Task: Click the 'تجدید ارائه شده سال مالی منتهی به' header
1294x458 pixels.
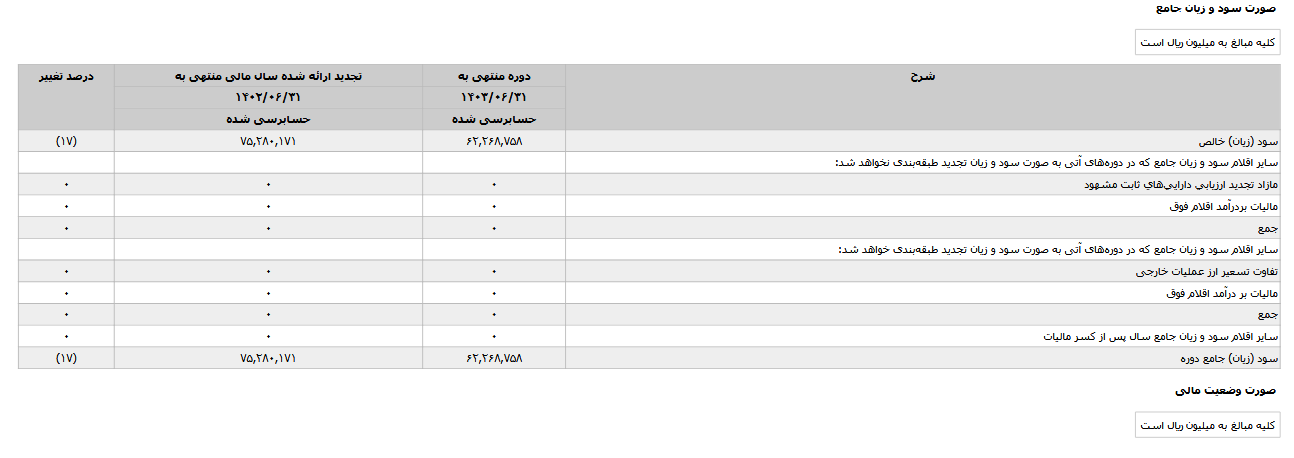Action: click(268, 76)
